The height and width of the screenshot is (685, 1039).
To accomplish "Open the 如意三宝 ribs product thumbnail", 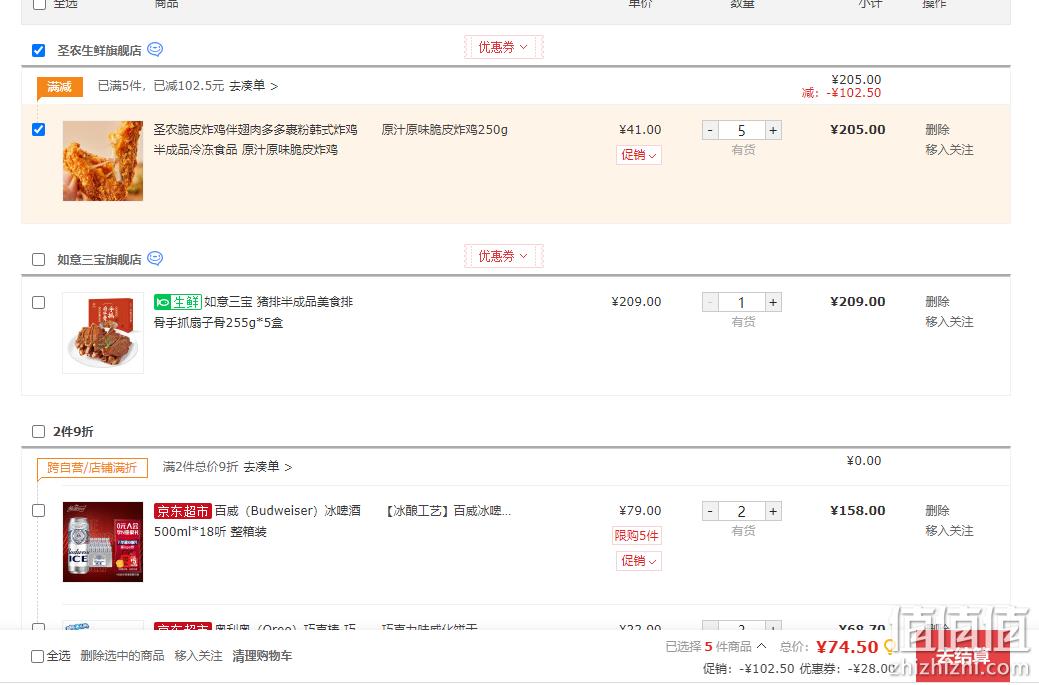I will tap(103, 333).
